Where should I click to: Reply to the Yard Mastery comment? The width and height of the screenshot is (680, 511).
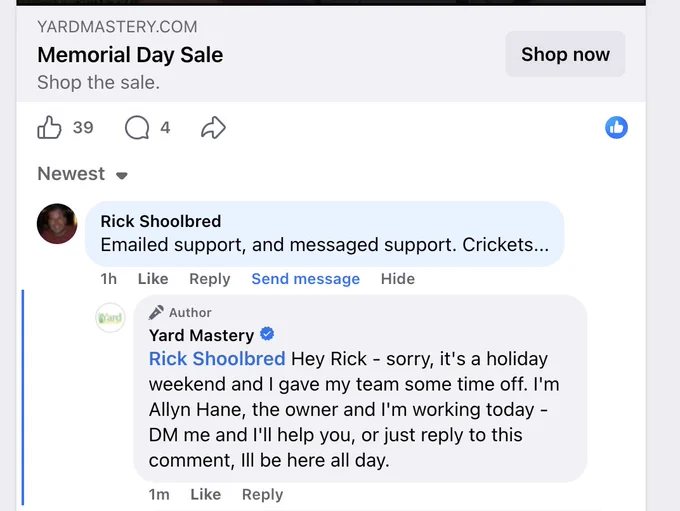click(x=262, y=495)
